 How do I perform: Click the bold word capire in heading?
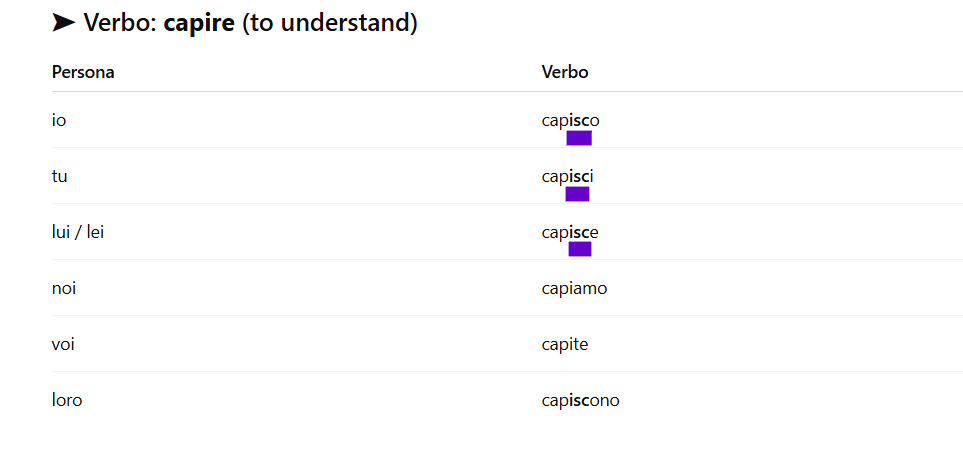point(199,23)
